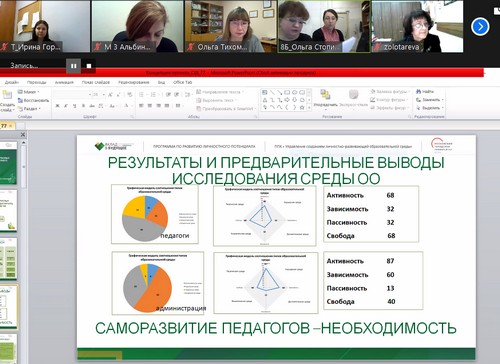
Task: Select the oval shape in the shapes gallery
Action: pos(295,92)
